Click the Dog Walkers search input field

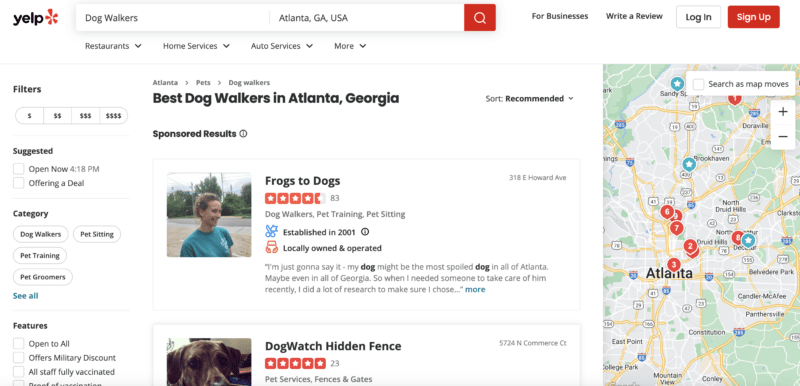172,18
